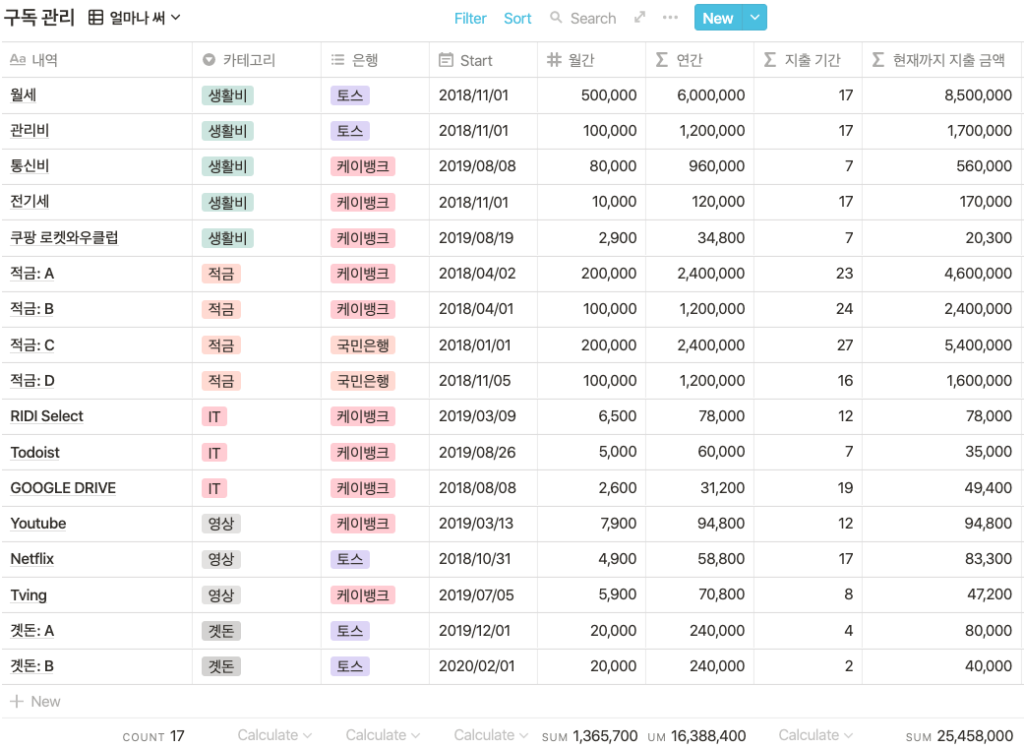Viewport: 1024px width, 749px height.
Task: Click the 내역 column title icon
Action: [x=18, y=60]
